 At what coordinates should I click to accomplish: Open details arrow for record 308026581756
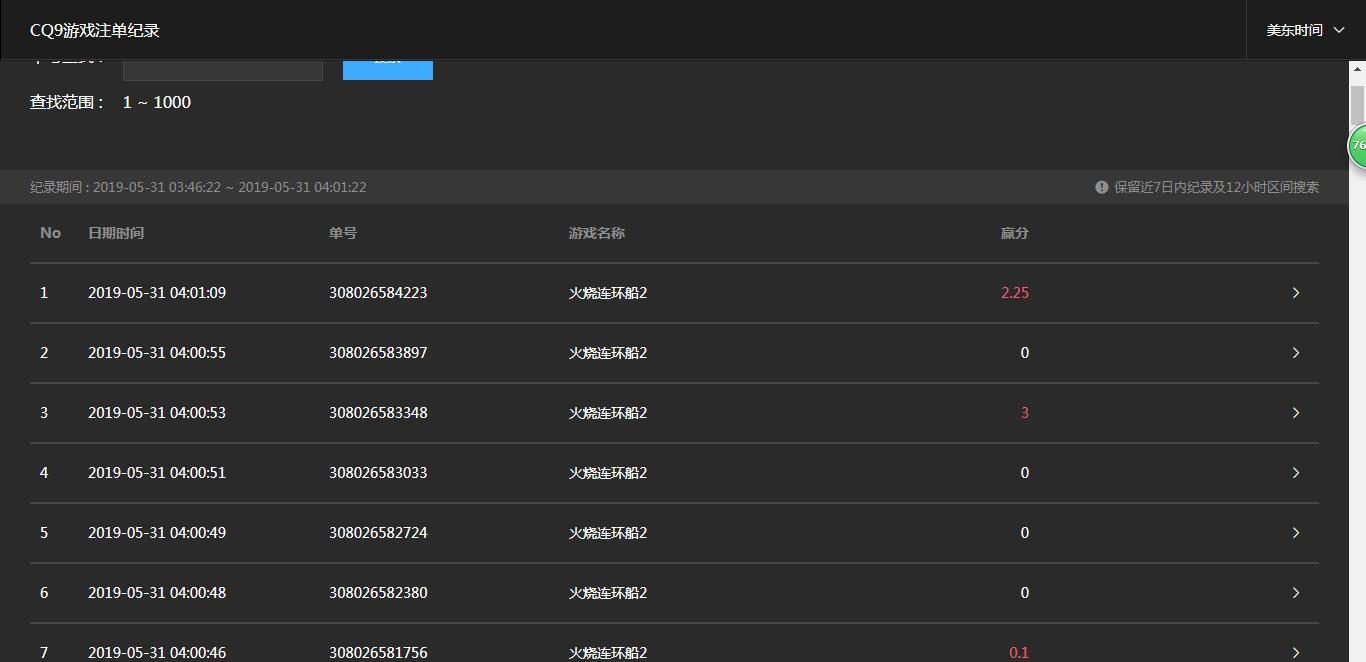pos(1295,652)
